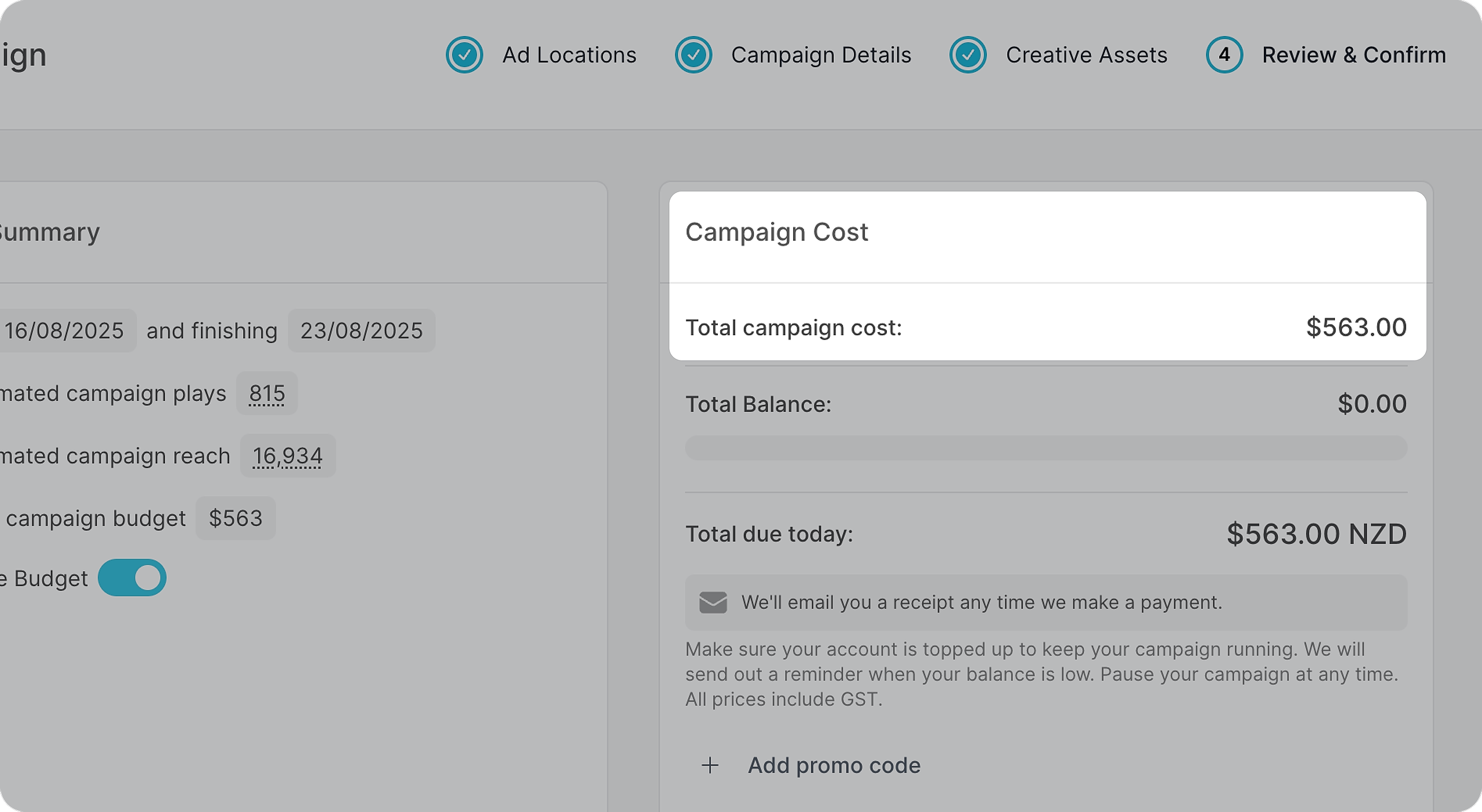Click the start date 16/08/2025 field
This screenshot has width=1482, height=812.
(65, 330)
